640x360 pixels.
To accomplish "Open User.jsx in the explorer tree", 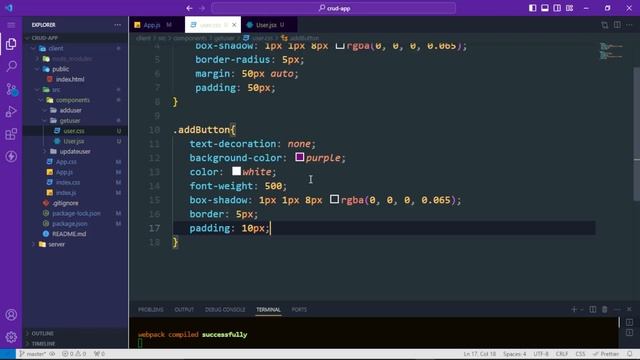I will pos(75,141).
